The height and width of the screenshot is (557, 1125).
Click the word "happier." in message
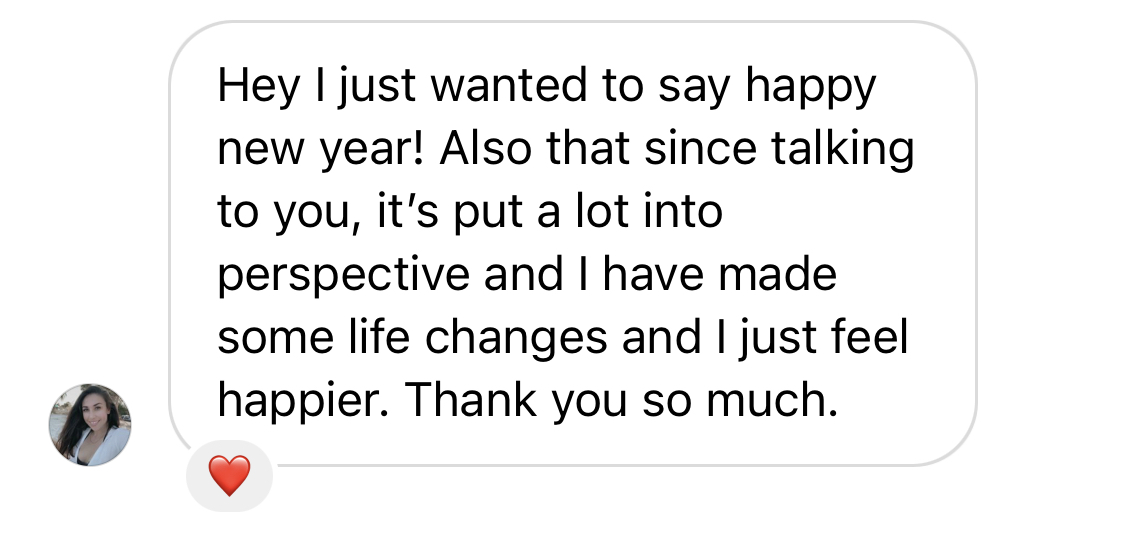302,401
